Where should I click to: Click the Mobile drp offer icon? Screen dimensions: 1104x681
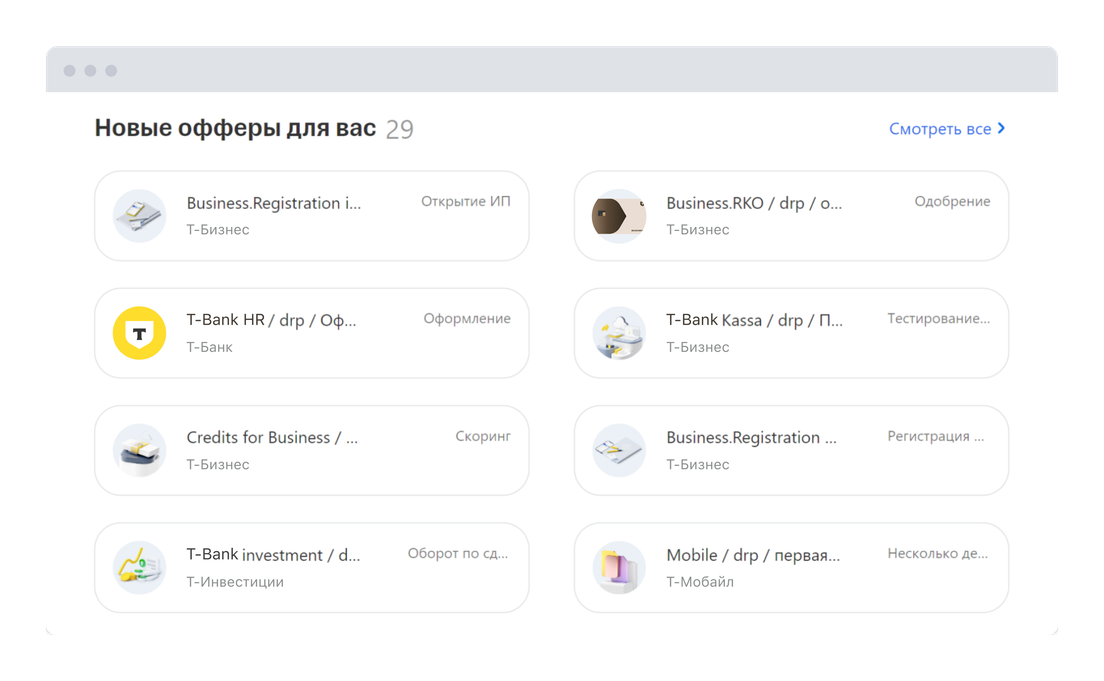(619, 568)
